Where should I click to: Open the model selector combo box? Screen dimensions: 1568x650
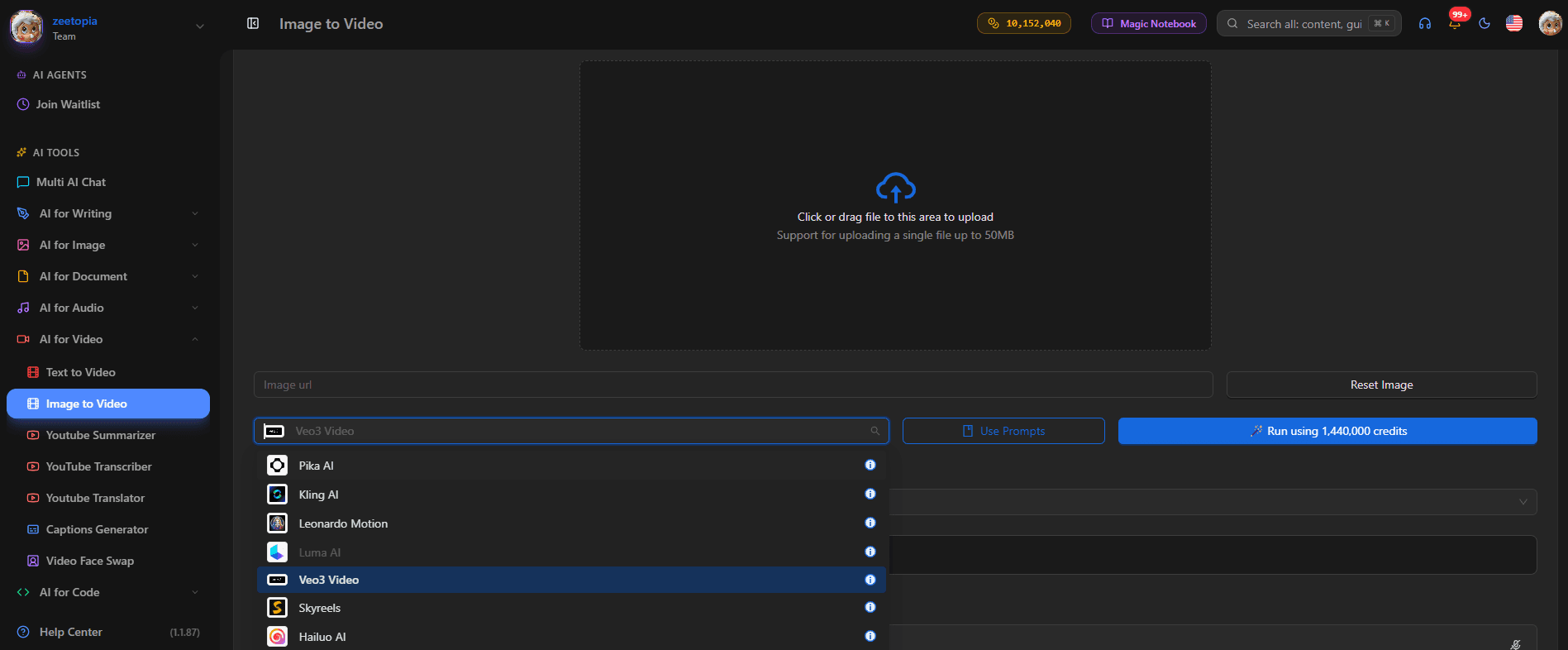point(571,431)
